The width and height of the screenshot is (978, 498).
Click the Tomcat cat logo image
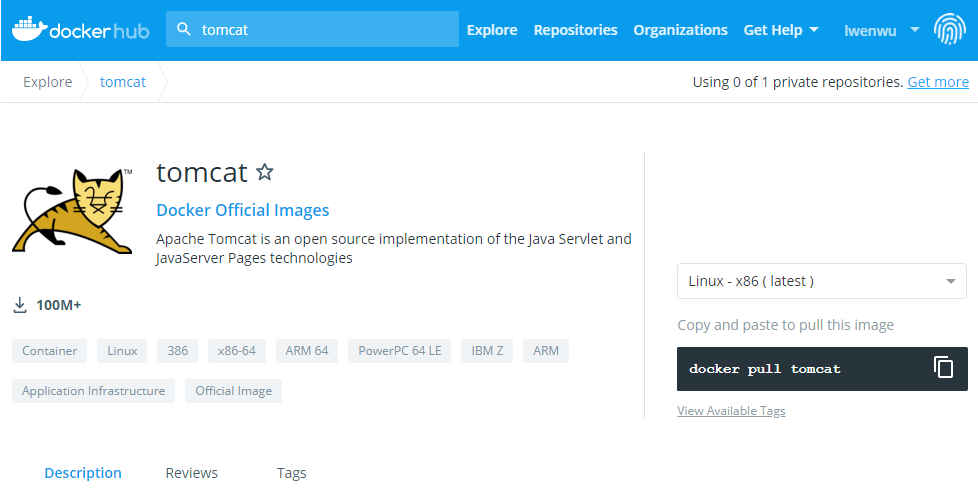click(x=73, y=211)
